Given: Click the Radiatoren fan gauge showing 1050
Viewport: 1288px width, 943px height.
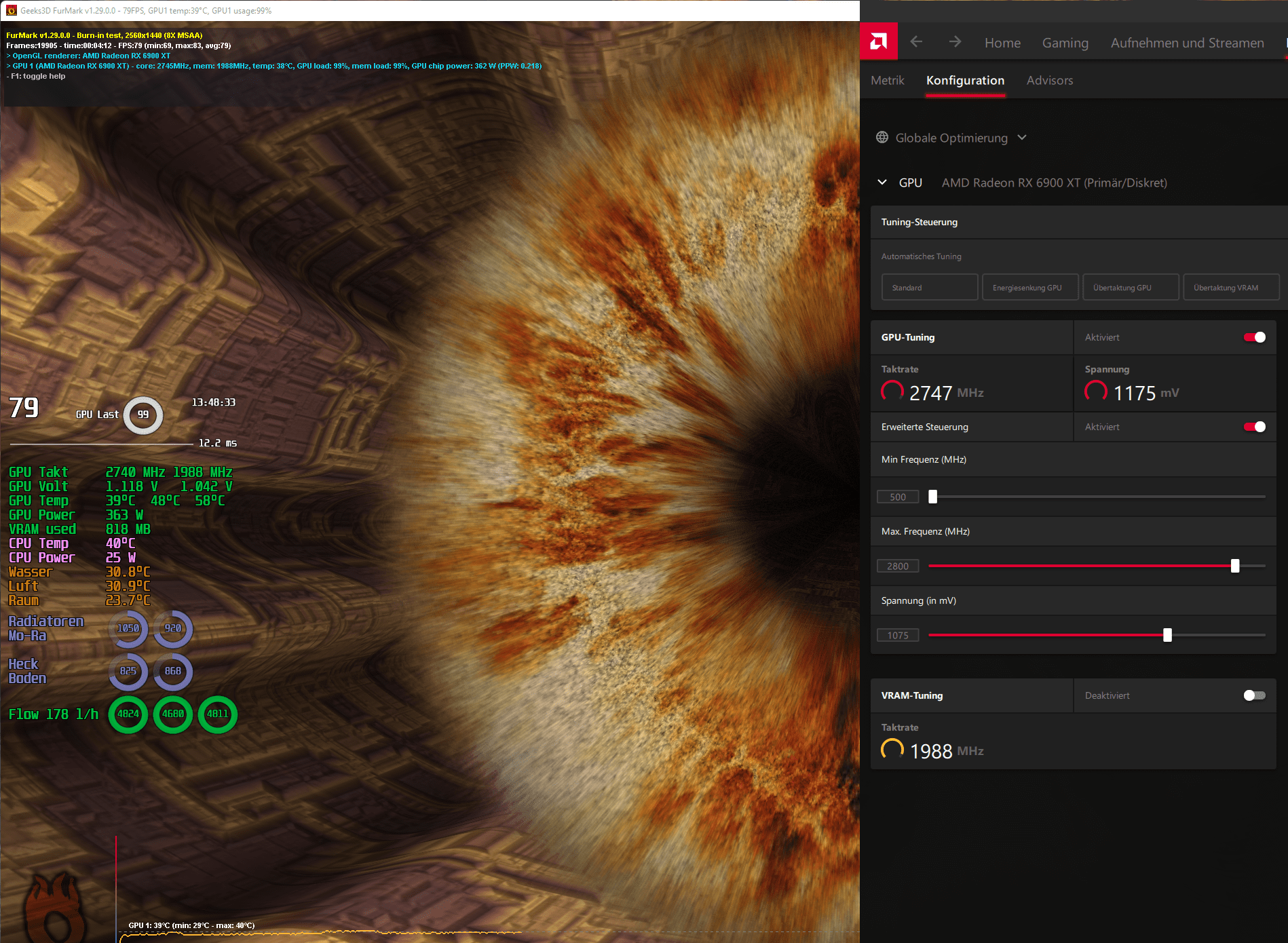Looking at the screenshot, I should point(128,628).
